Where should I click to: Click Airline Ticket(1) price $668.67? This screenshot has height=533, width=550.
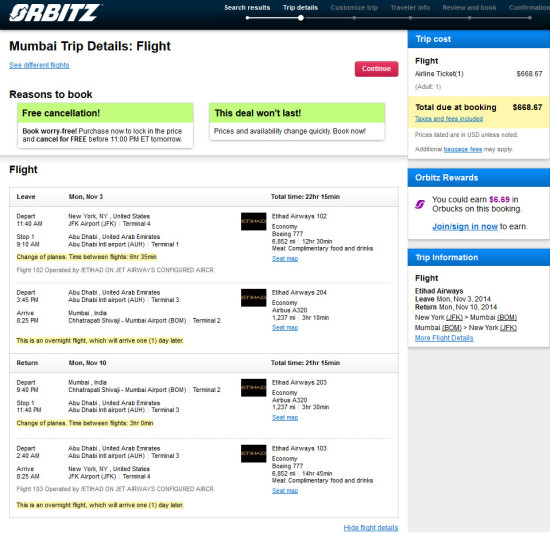529,74
